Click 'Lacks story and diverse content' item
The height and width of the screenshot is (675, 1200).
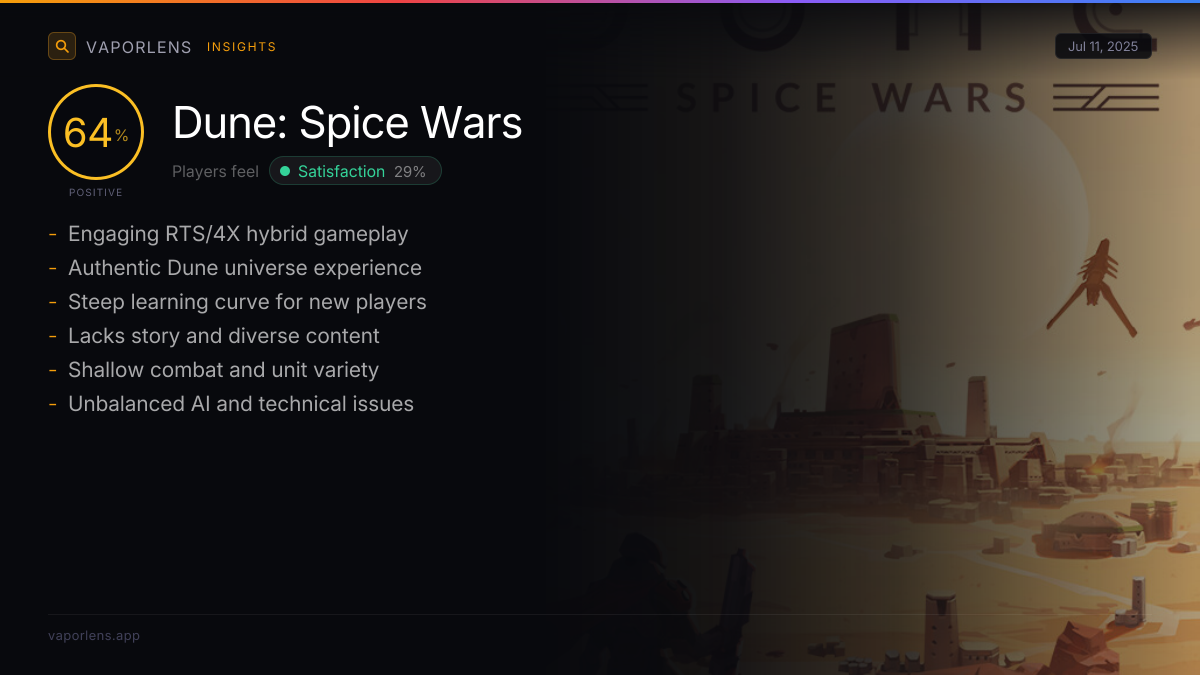coord(224,336)
